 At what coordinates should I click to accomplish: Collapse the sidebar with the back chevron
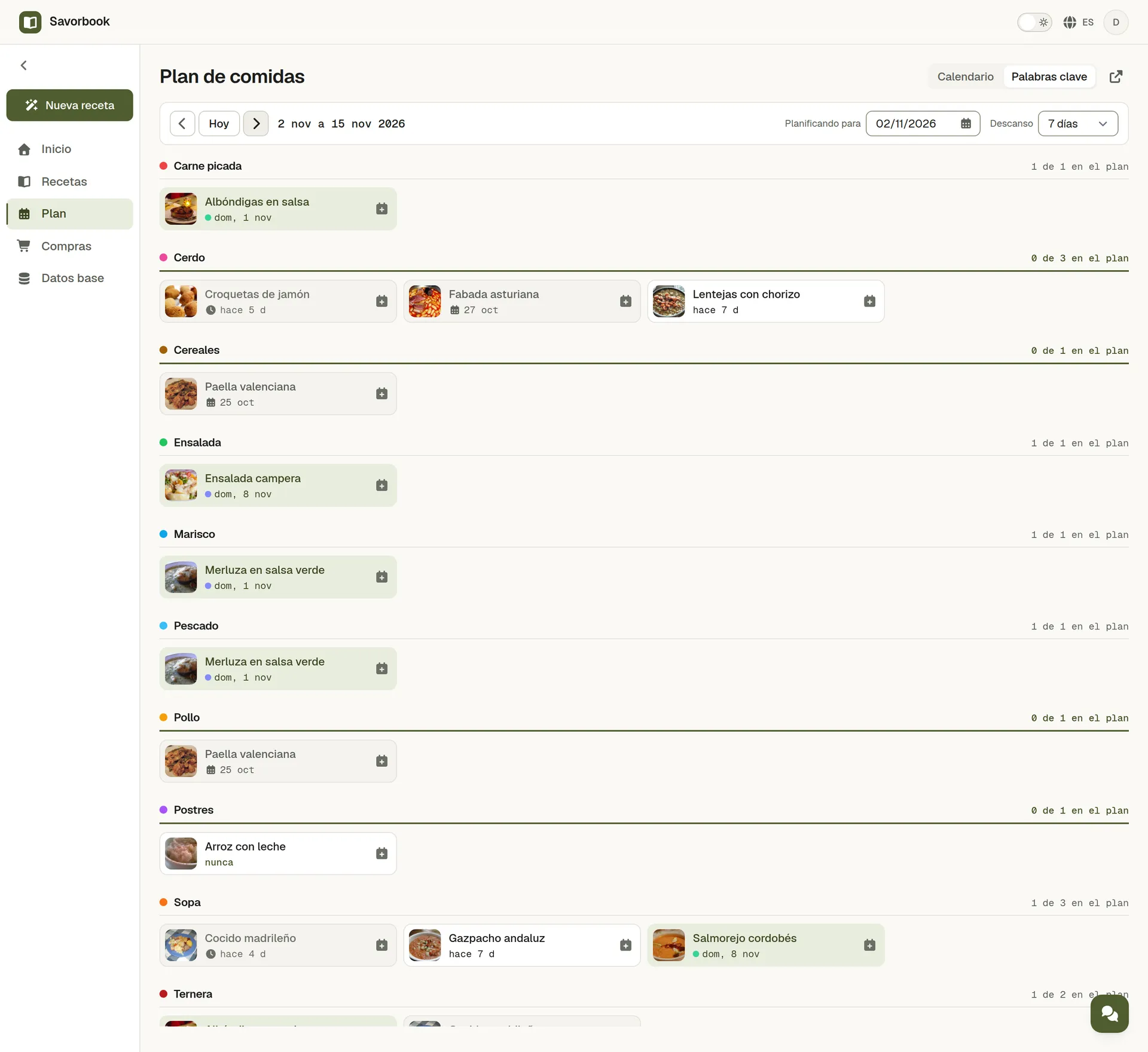pos(24,65)
